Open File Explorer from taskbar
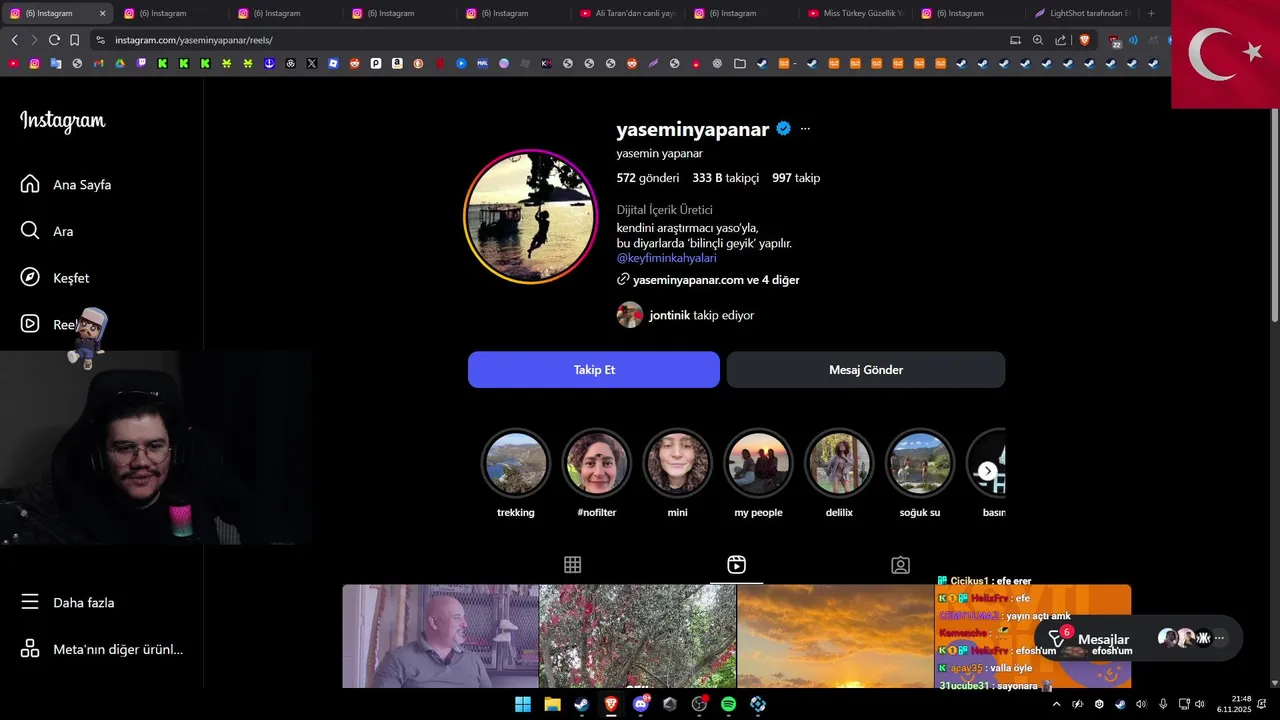1280x720 pixels. click(x=552, y=704)
